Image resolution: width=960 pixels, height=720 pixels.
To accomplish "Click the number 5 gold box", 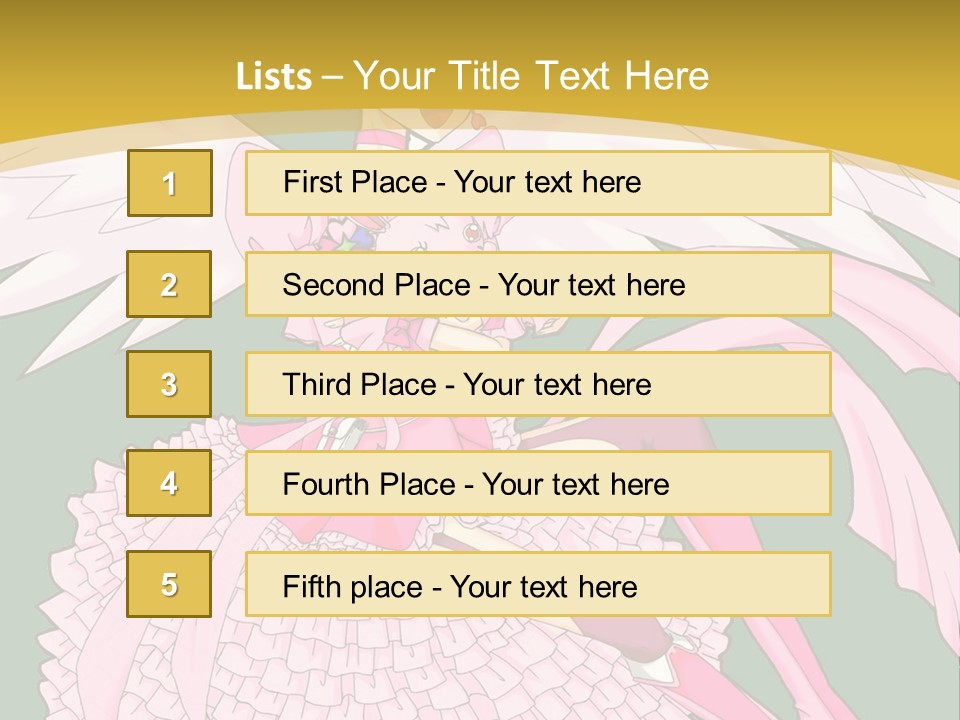I will pos(169,584).
